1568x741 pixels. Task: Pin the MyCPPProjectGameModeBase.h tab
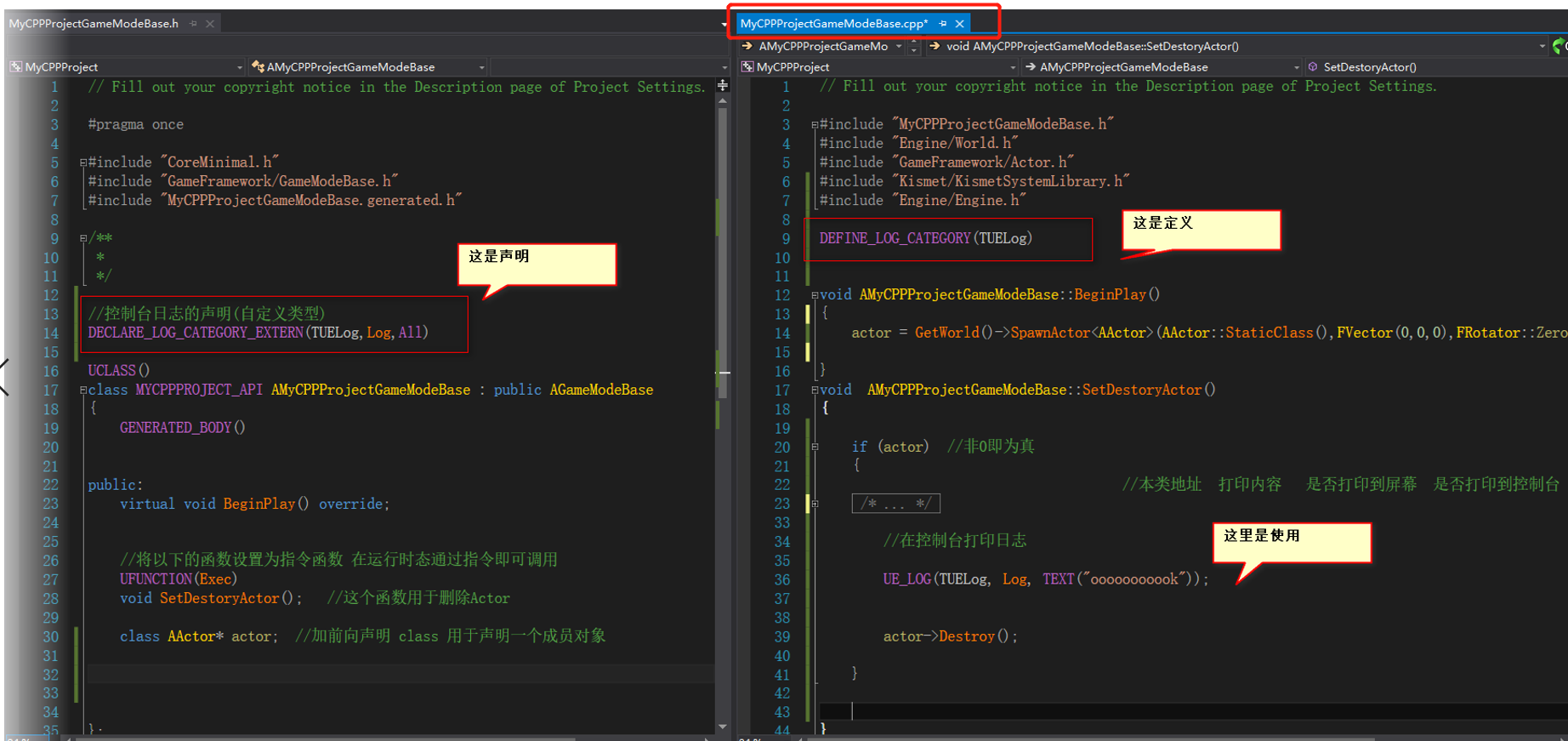[x=194, y=24]
